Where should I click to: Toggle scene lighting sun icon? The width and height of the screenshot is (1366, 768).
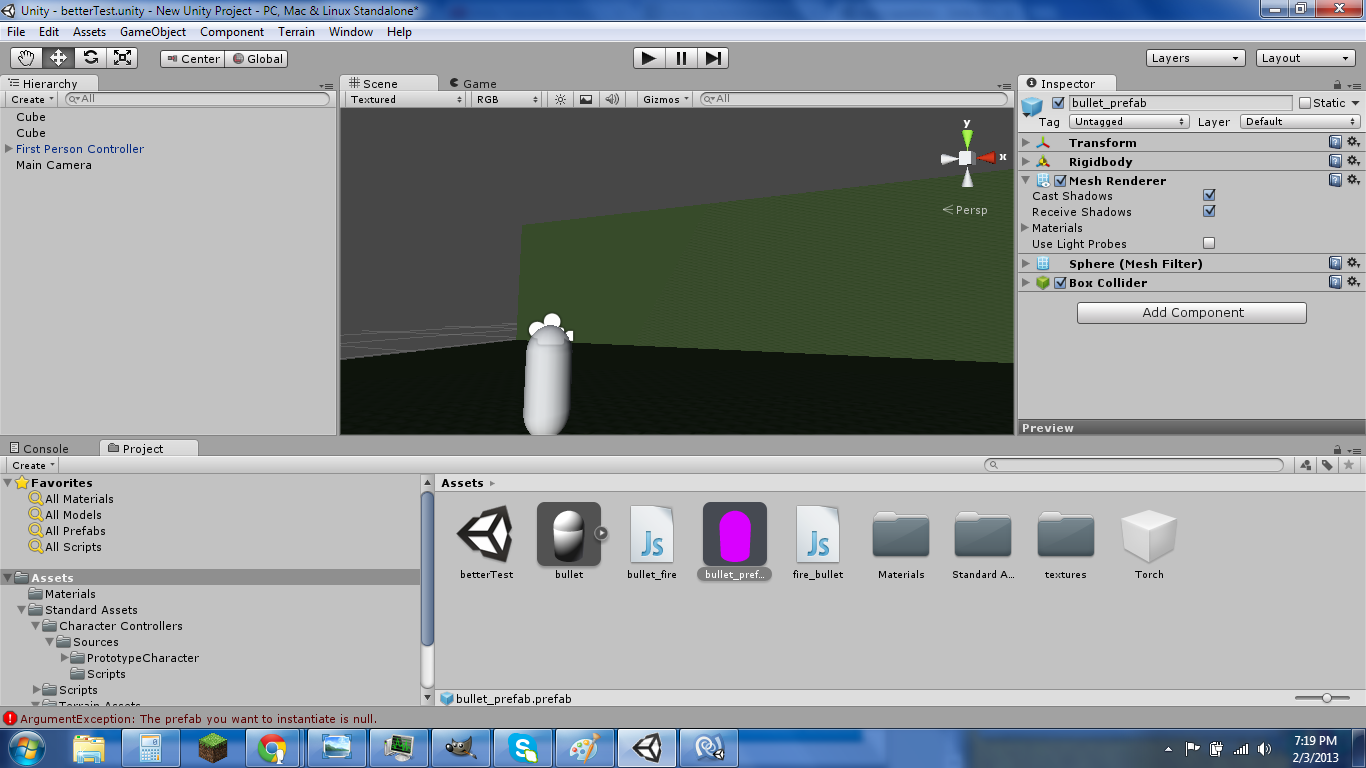(561, 99)
